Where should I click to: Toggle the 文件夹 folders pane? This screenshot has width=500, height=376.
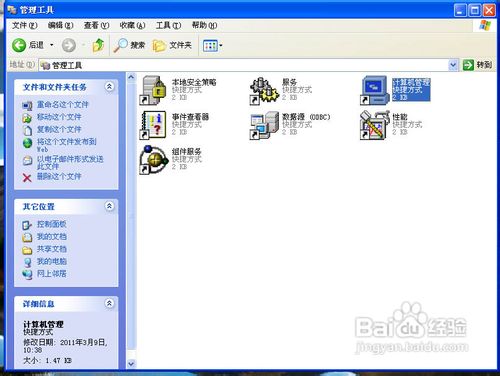(x=172, y=45)
